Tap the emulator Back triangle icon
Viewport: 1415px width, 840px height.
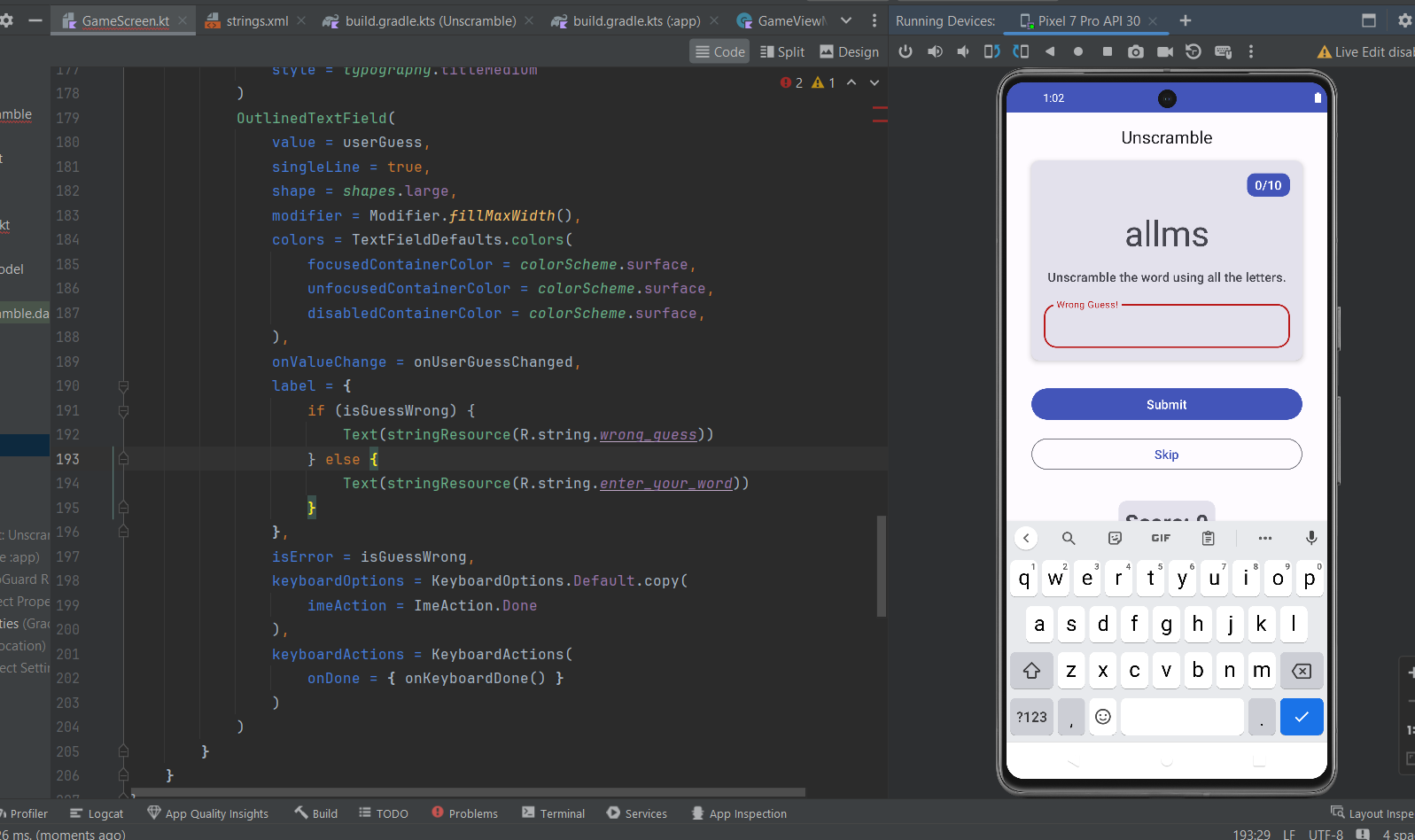click(1050, 51)
